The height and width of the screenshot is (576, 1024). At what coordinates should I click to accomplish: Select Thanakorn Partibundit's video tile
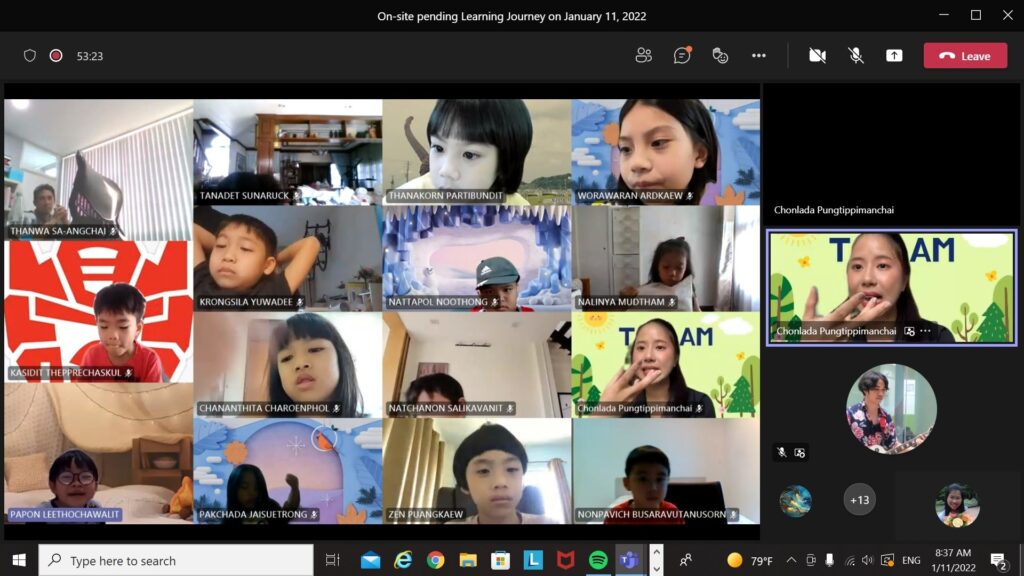[476, 151]
